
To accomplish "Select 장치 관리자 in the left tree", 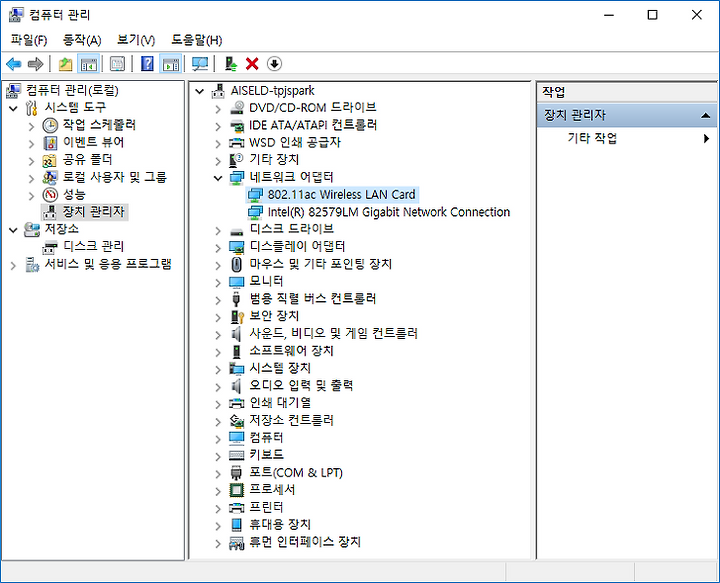I will 94,212.
